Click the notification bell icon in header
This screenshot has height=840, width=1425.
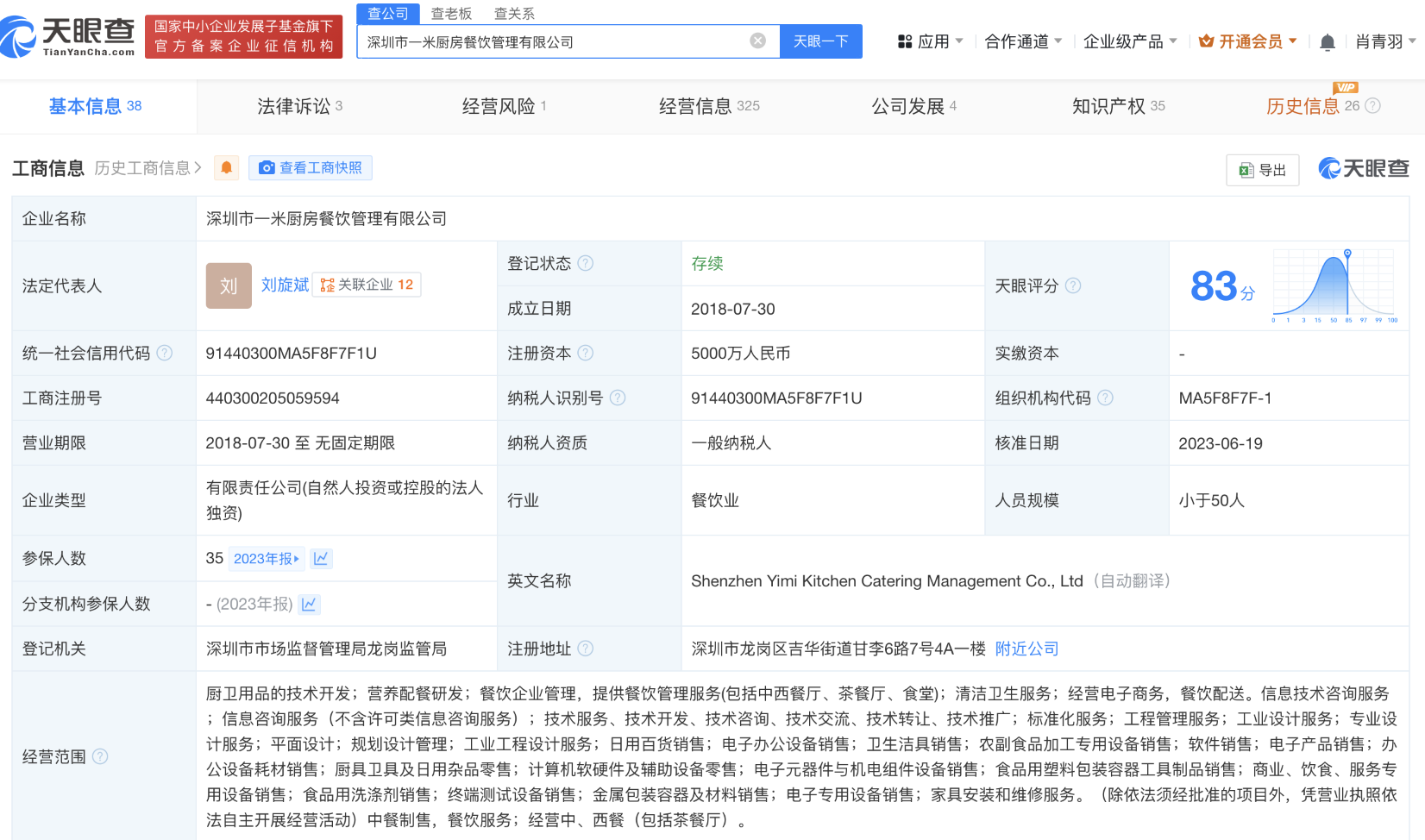click(x=1328, y=41)
